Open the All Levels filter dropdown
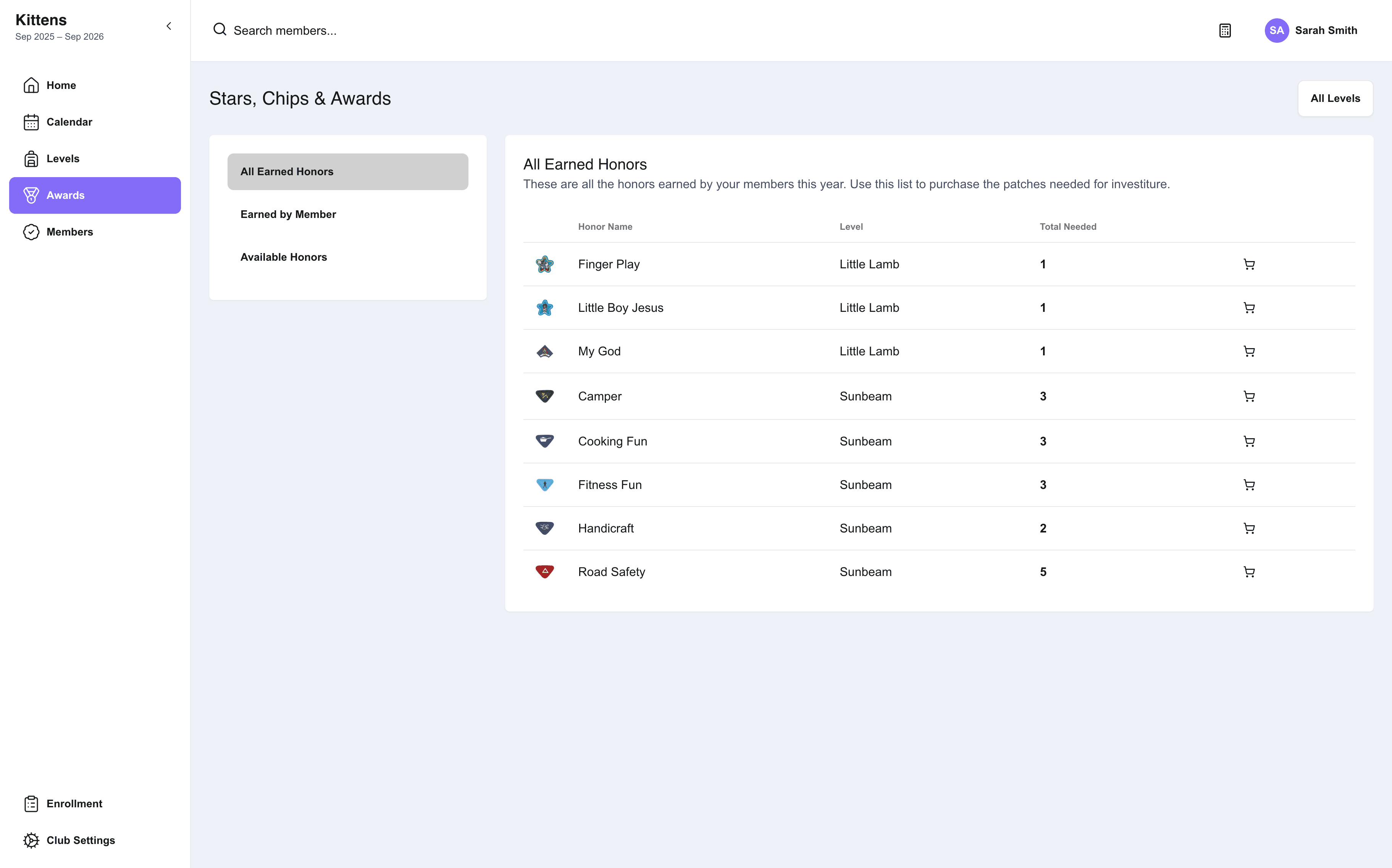Image resolution: width=1392 pixels, height=868 pixels. click(1335, 98)
